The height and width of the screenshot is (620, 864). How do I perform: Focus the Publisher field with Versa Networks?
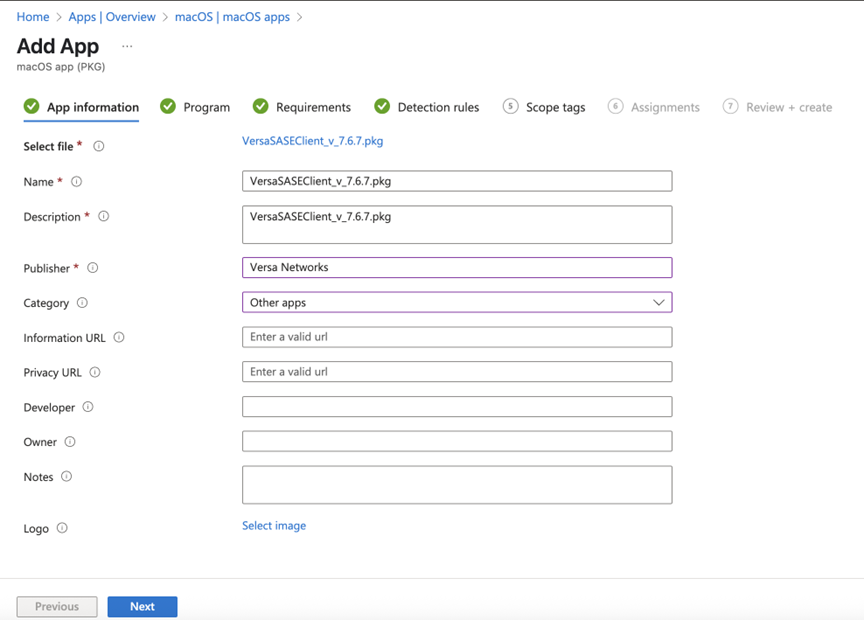[x=457, y=268]
